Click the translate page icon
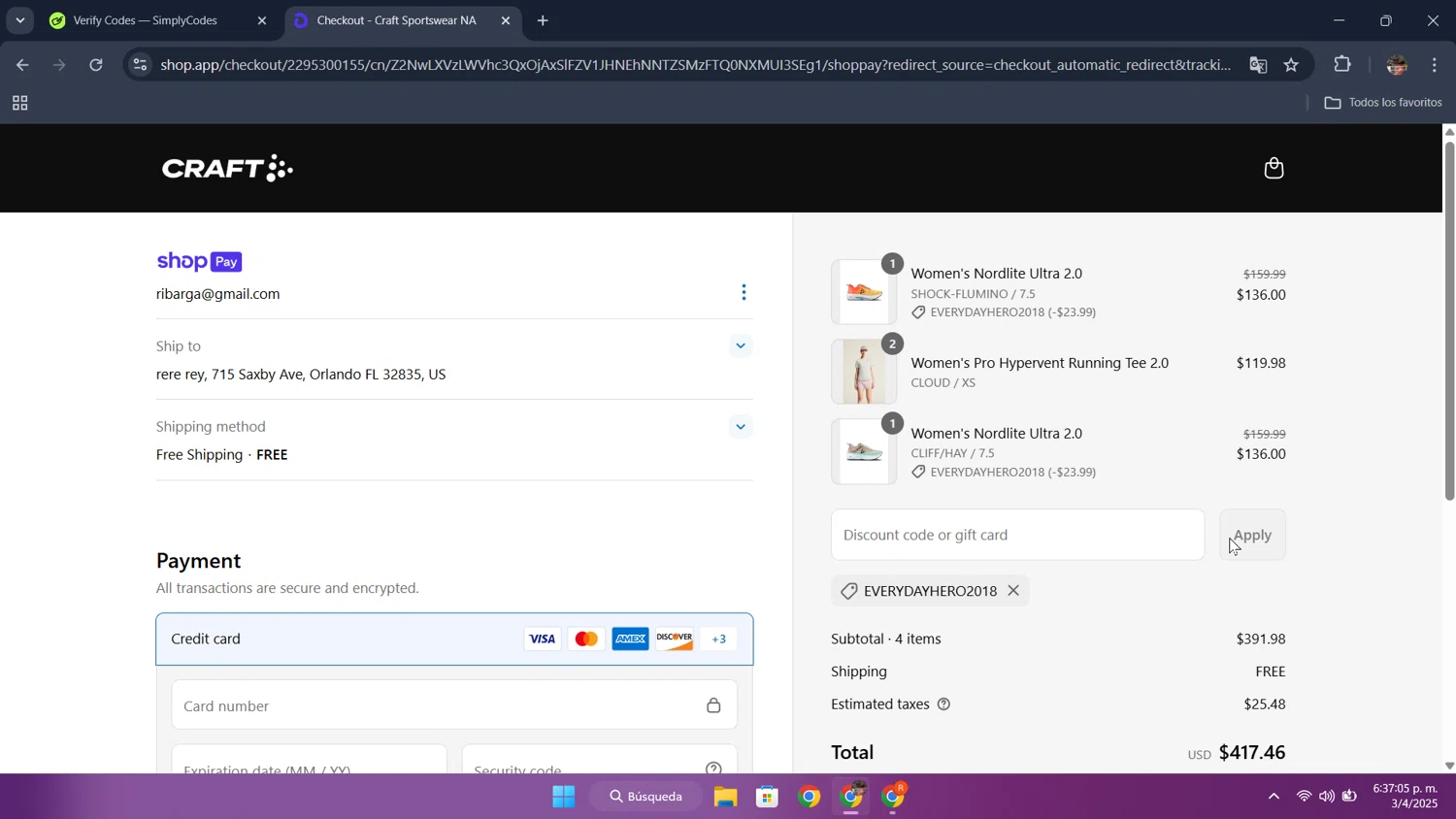 [x=1258, y=65]
